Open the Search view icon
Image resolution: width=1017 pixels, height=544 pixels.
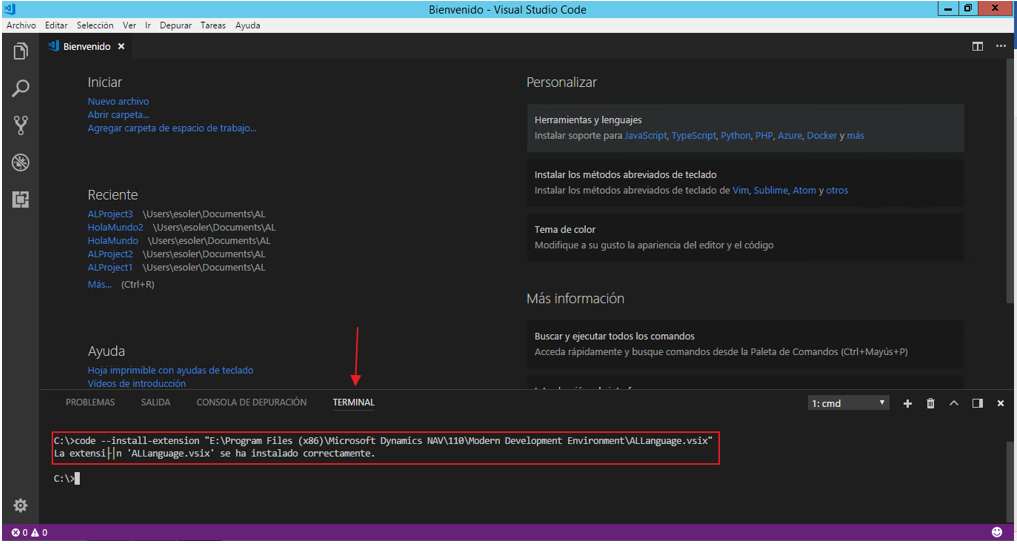pyautogui.click(x=20, y=89)
